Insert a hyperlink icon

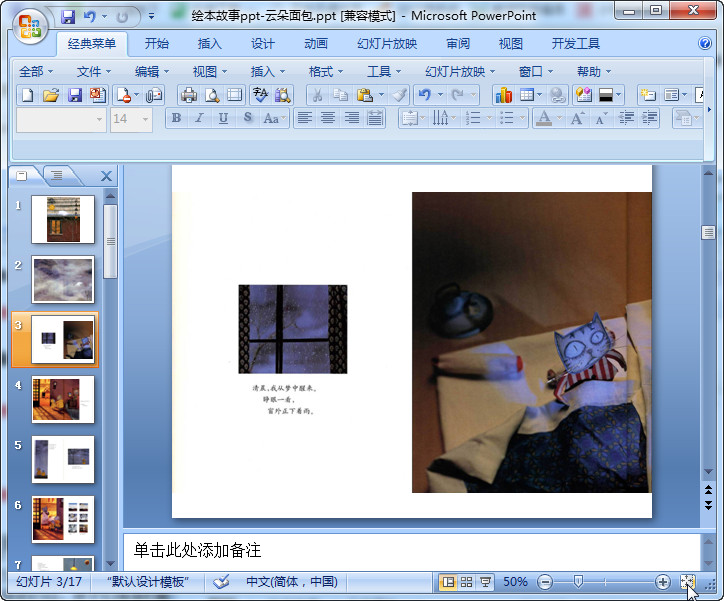[x=557, y=95]
